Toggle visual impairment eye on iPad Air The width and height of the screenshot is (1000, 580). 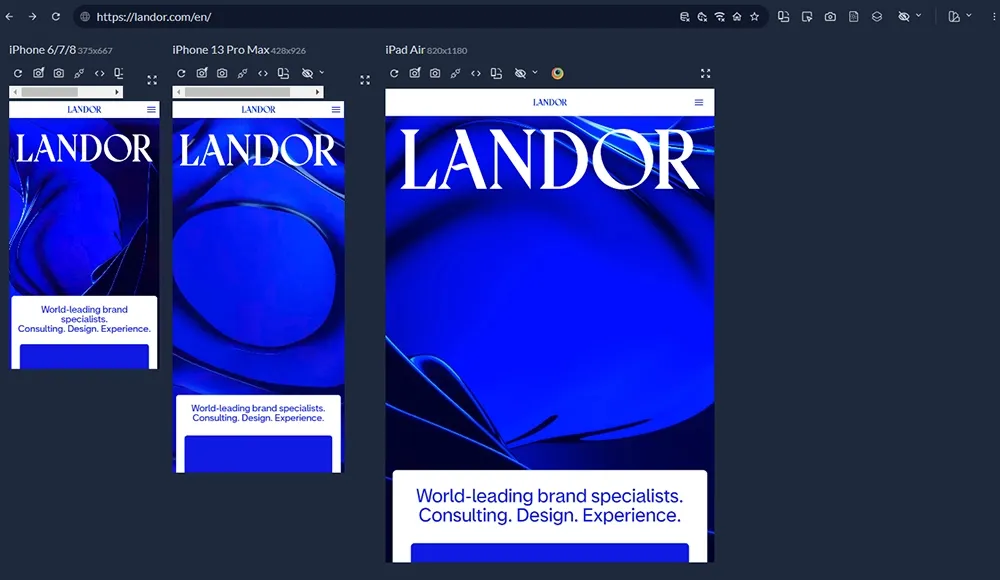(520, 73)
